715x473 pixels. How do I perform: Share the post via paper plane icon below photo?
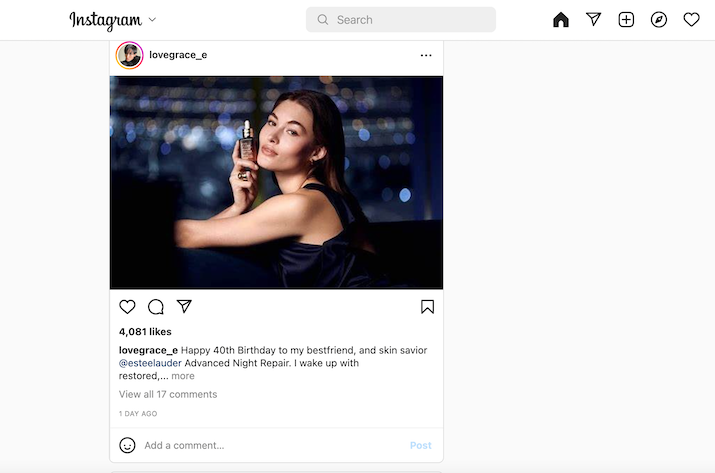coord(184,306)
